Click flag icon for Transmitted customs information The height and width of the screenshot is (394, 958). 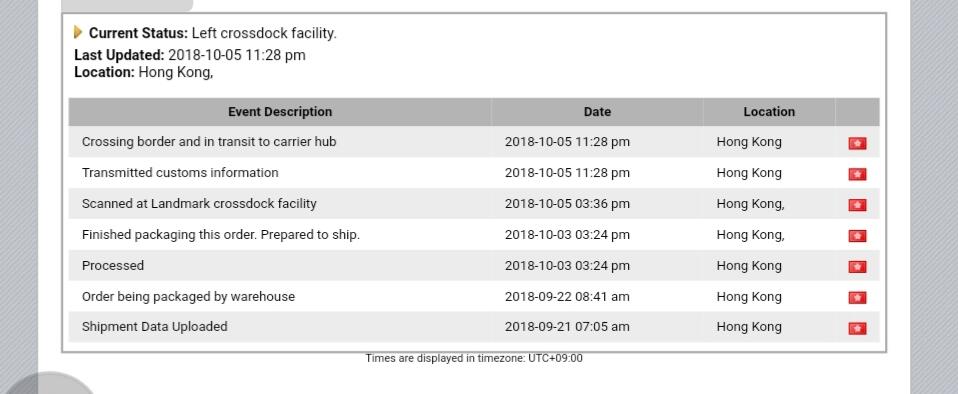point(857,174)
